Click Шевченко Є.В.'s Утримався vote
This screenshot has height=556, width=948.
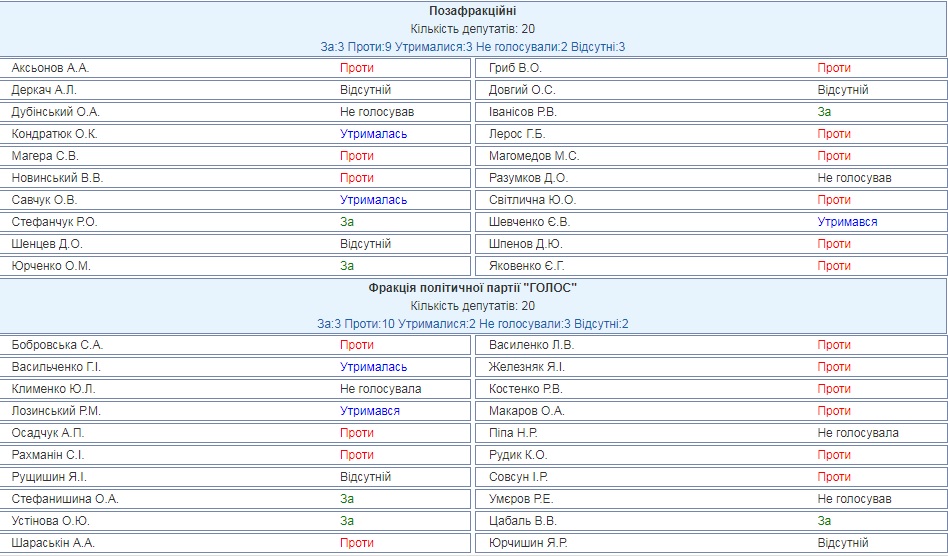(x=848, y=222)
